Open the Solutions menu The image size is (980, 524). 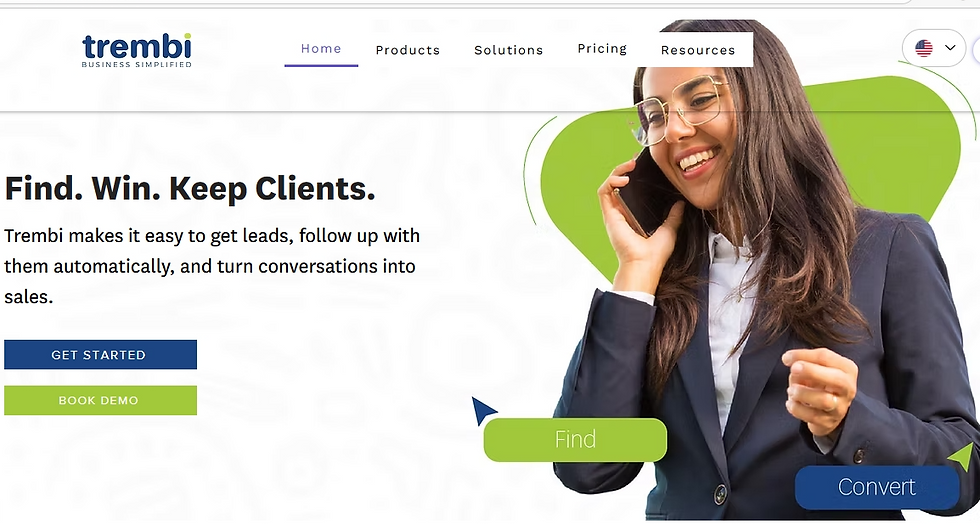click(509, 50)
